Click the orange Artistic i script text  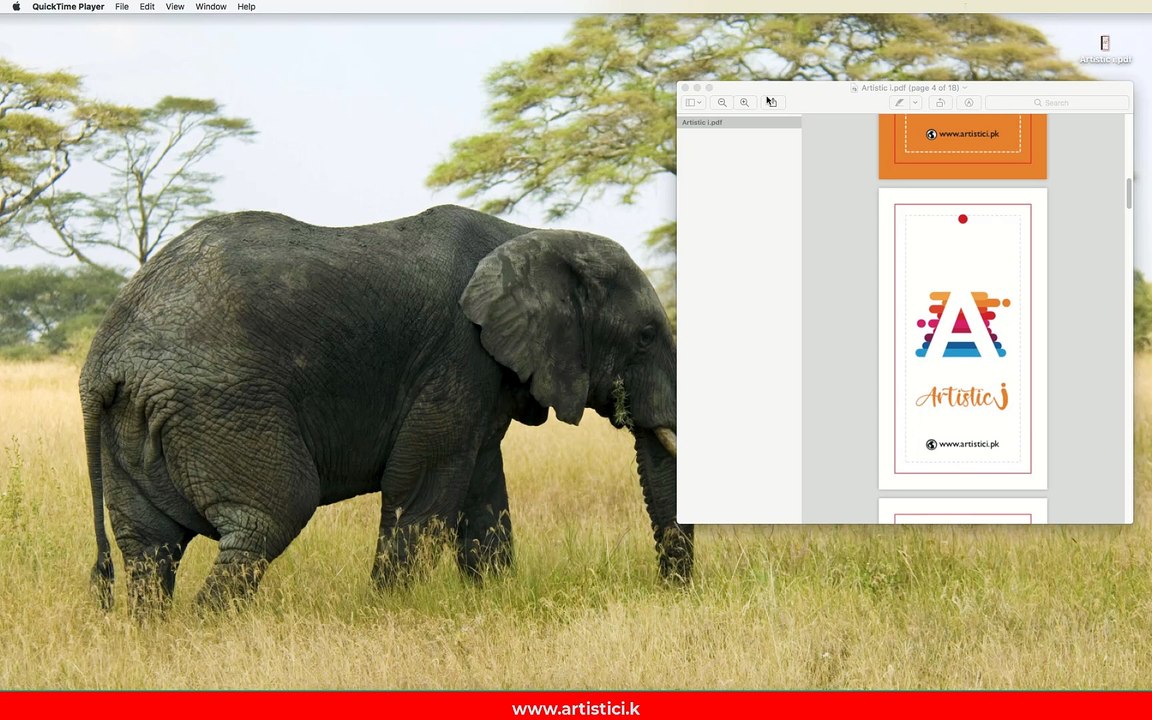(962, 397)
